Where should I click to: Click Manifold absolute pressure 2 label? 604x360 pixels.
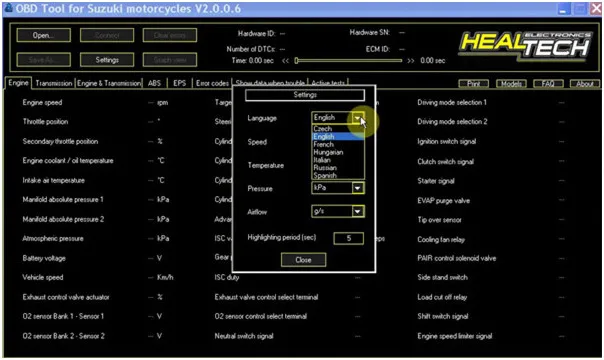(63, 219)
